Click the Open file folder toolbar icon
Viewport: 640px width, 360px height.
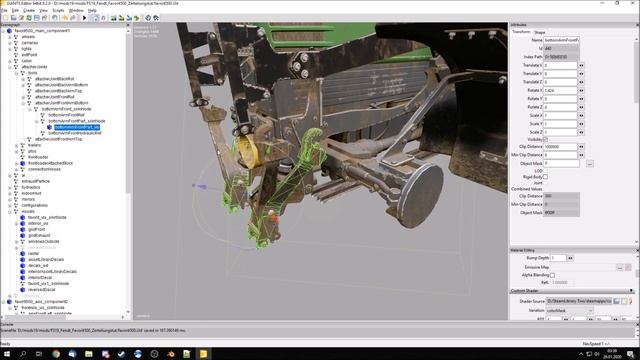[13, 18]
